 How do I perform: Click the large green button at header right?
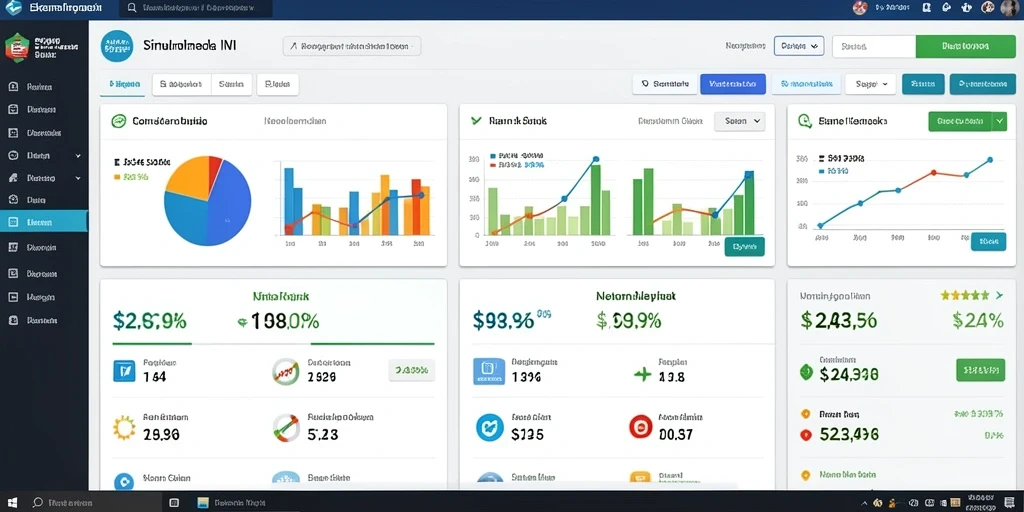tap(965, 46)
